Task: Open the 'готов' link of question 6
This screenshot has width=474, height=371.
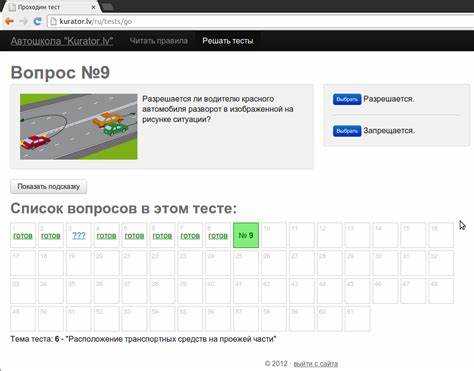Action: tap(162, 236)
